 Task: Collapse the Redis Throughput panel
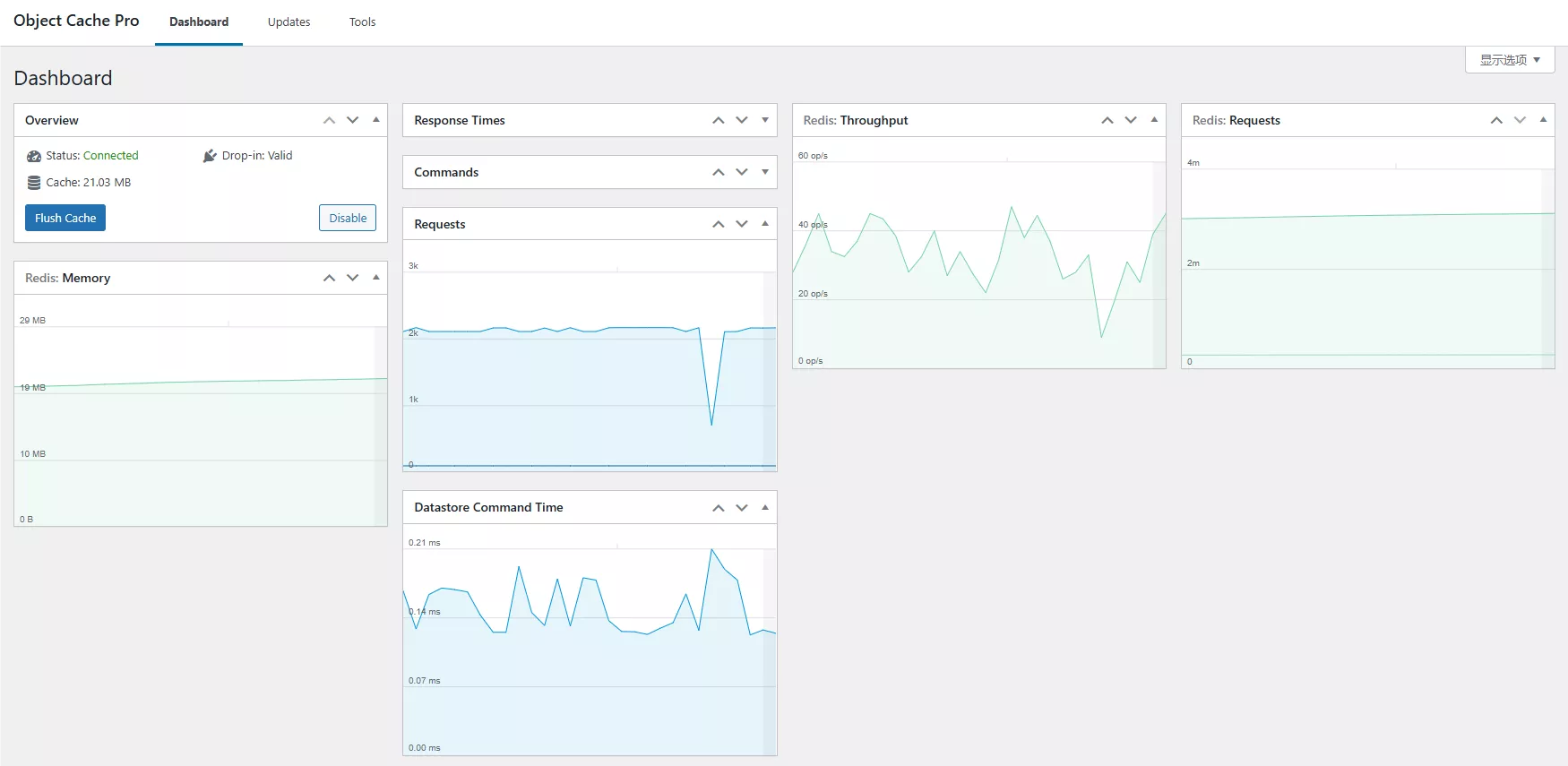[x=1154, y=120]
